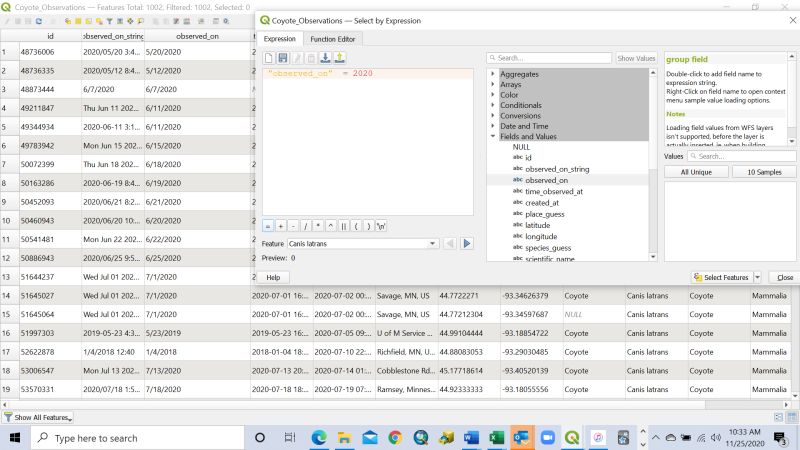Open Excel from the taskbar
The height and width of the screenshot is (450, 800).
496,438
